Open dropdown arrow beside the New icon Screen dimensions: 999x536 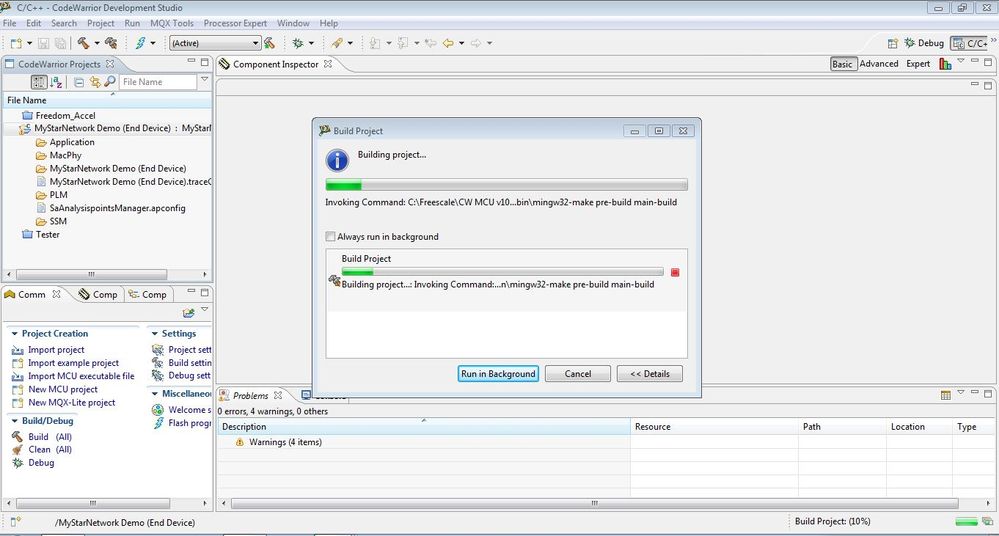click(29, 43)
